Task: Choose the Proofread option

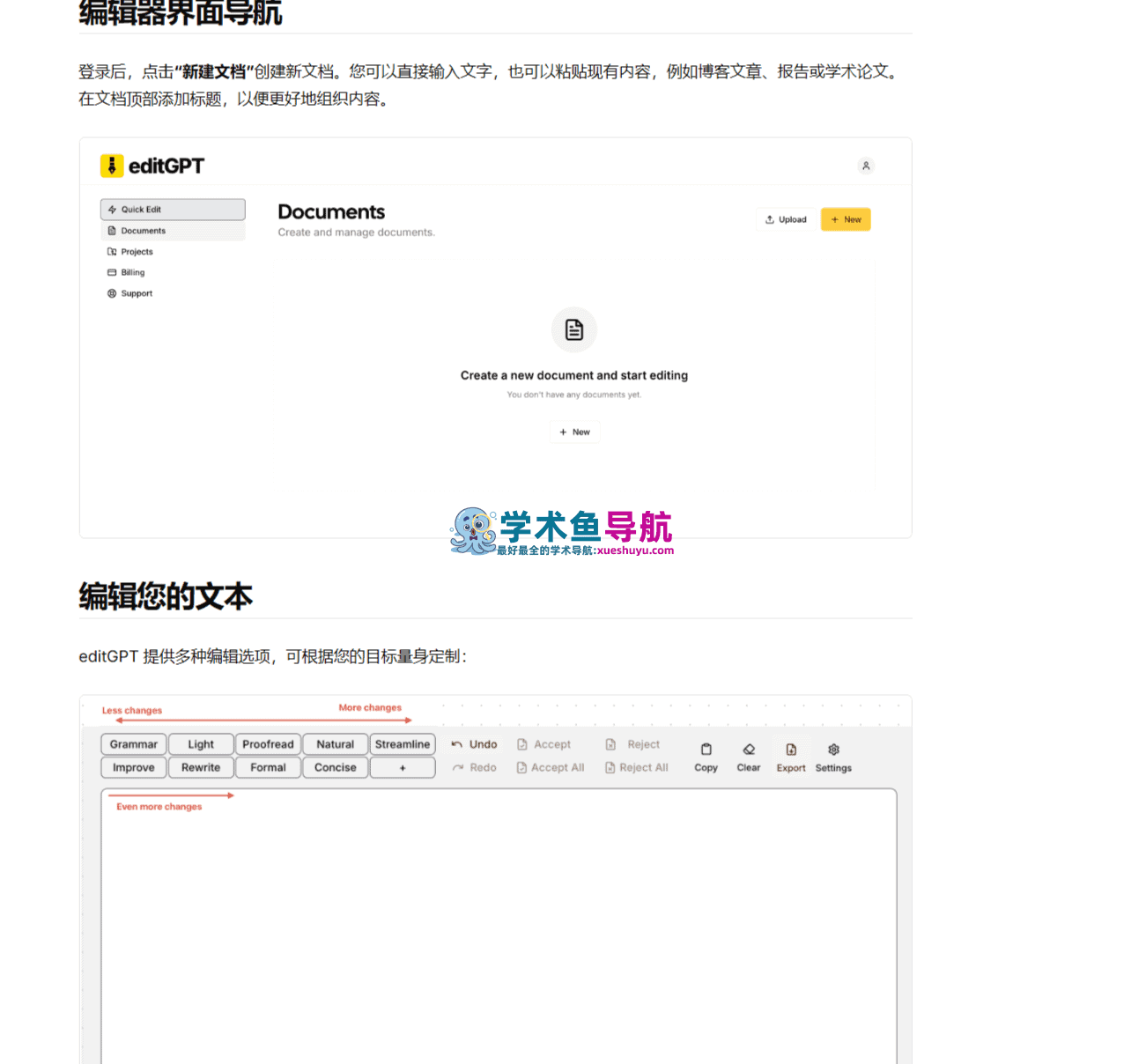Action: click(x=268, y=744)
